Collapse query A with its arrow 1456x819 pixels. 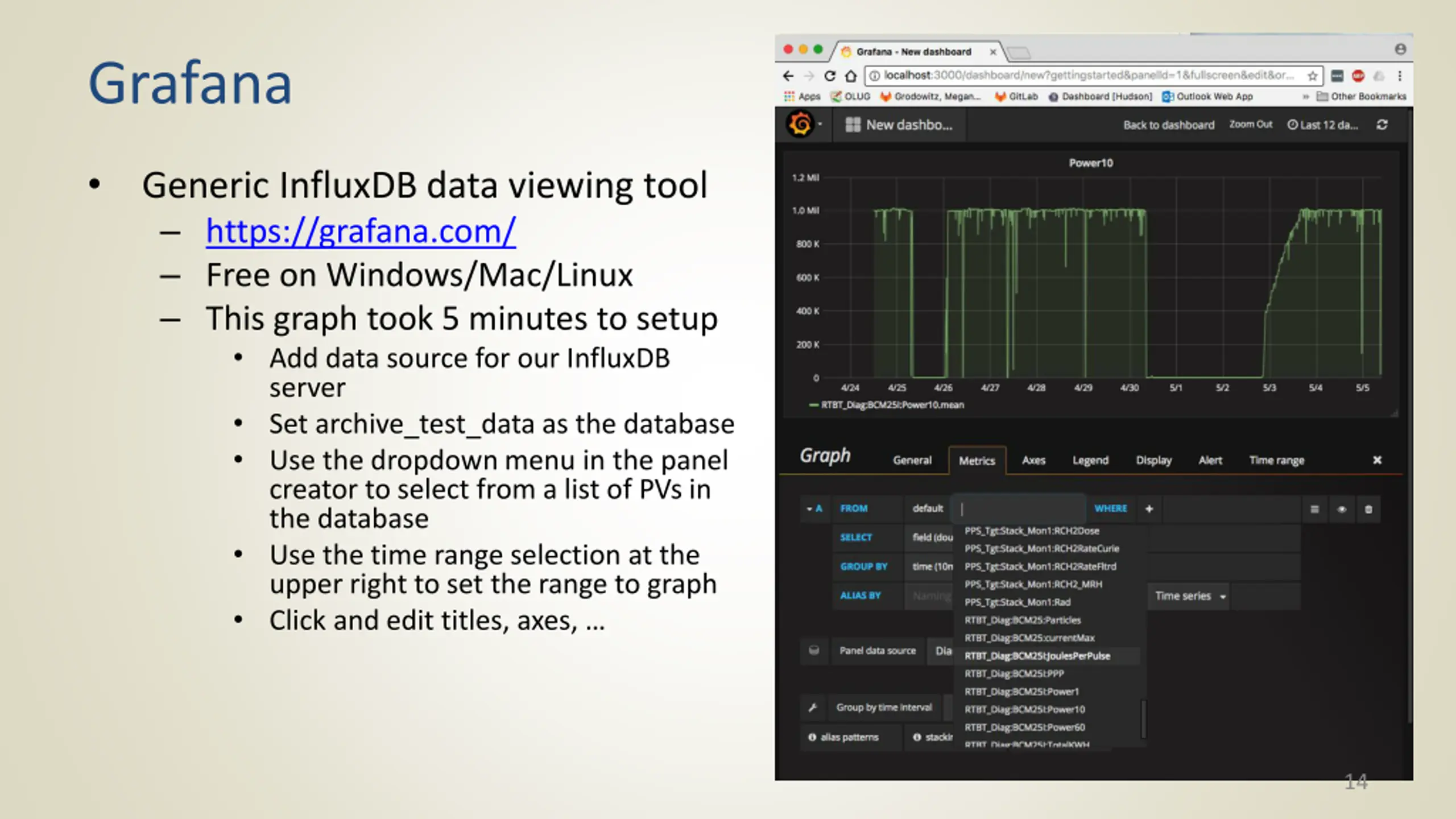click(x=809, y=508)
